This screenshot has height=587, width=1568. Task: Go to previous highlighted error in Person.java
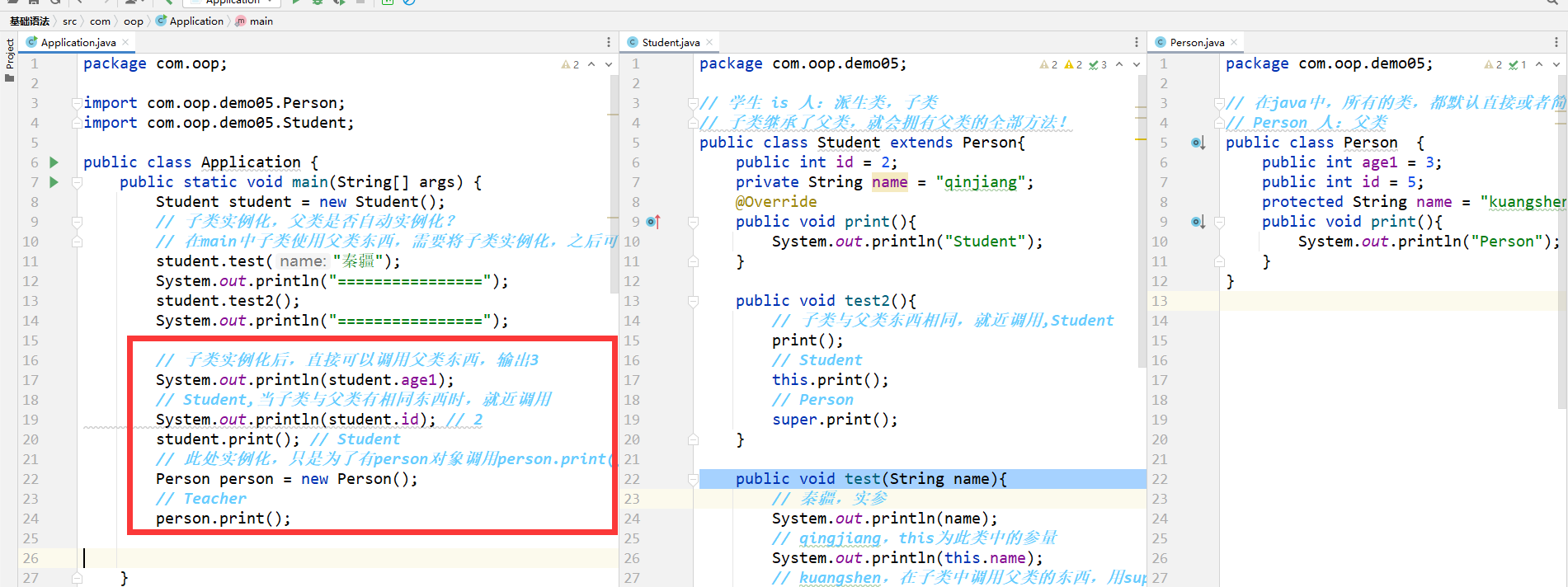[1539, 64]
